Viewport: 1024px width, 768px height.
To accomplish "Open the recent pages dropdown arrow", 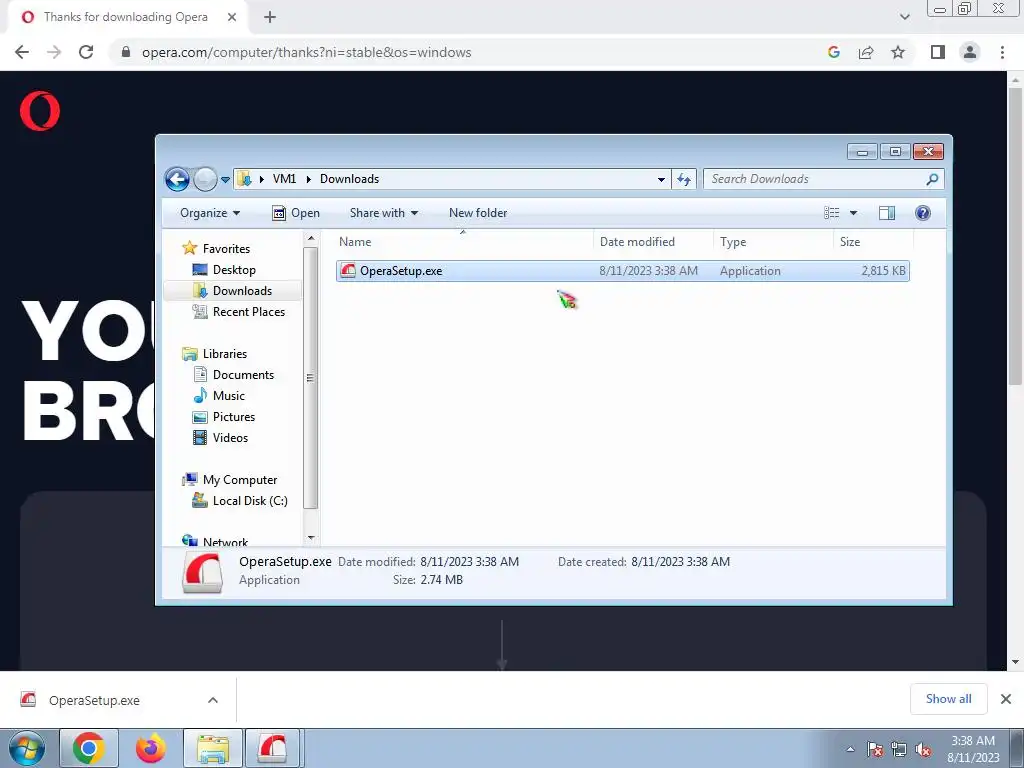I will (225, 180).
